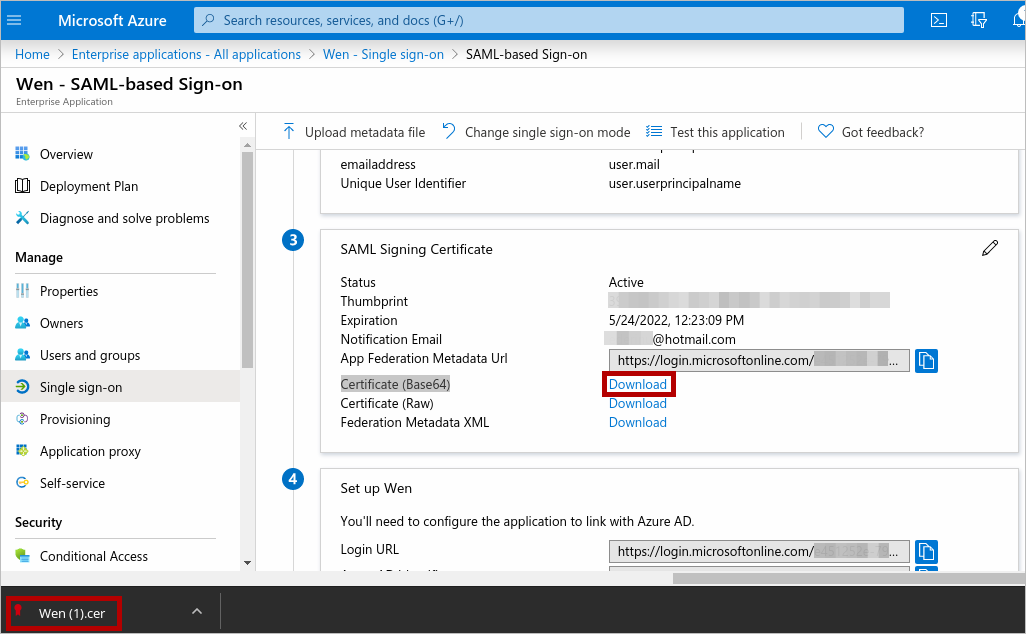Viewport: 1026px width, 634px height.
Task: Collapse the left sidebar with double chevron
Action: point(242,126)
